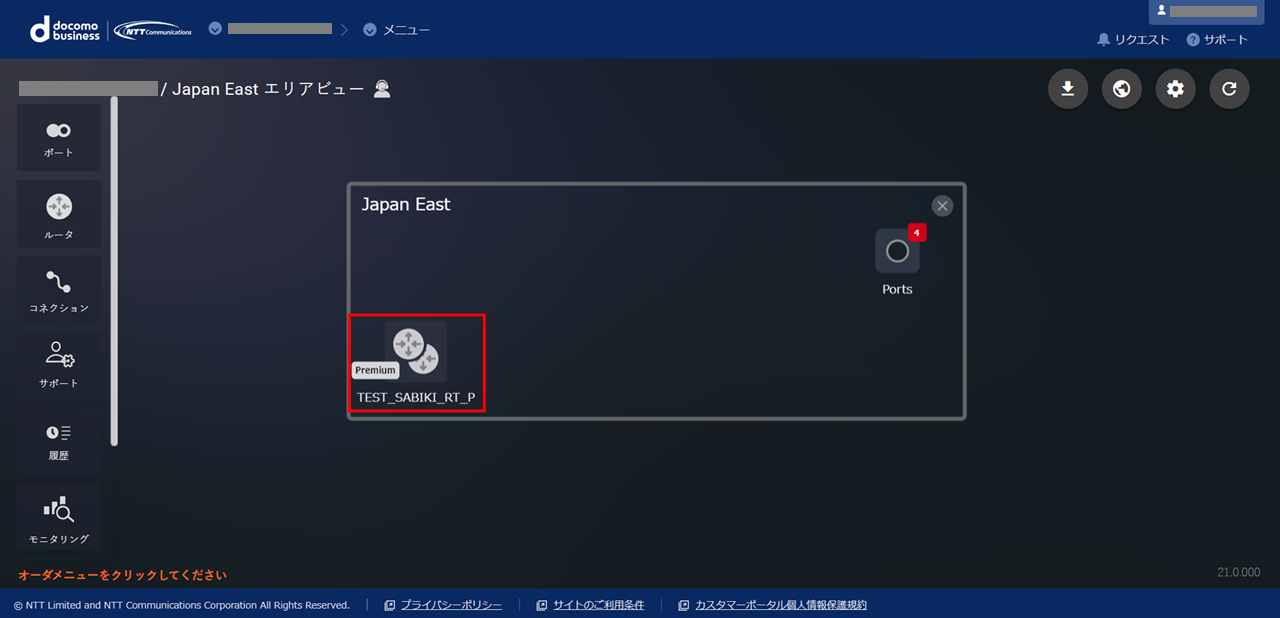Show the 履歴 (History) panel
The width and height of the screenshot is (1280, 618).
59,440
